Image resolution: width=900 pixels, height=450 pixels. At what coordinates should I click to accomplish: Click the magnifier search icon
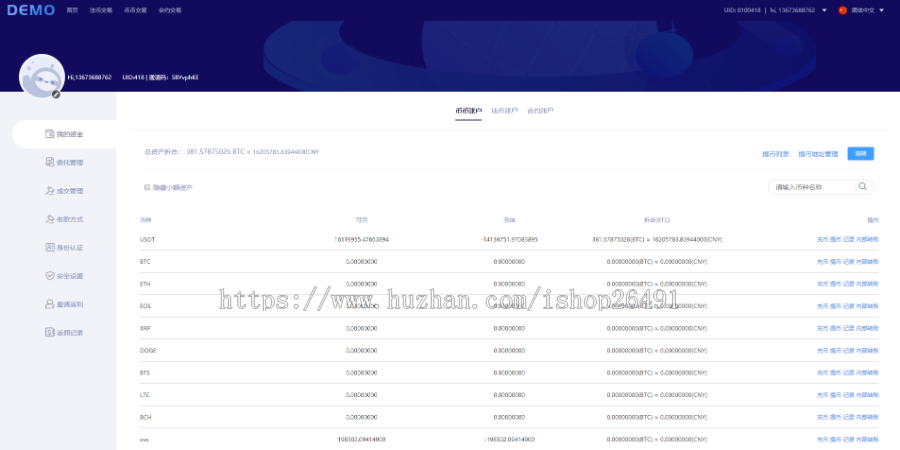[x=862, y=187]
